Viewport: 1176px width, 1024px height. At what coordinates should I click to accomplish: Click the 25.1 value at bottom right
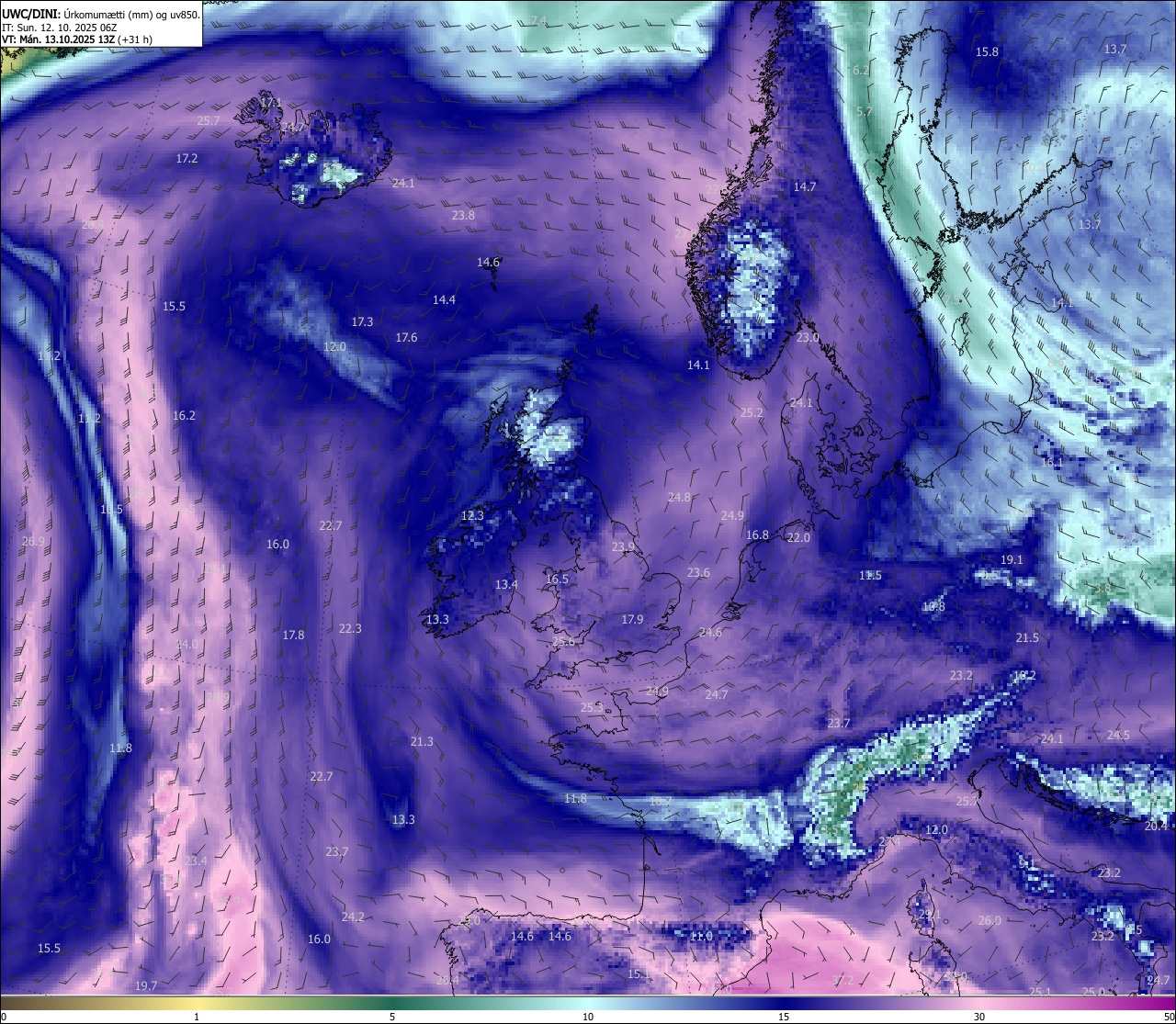tap(1040, 993)
